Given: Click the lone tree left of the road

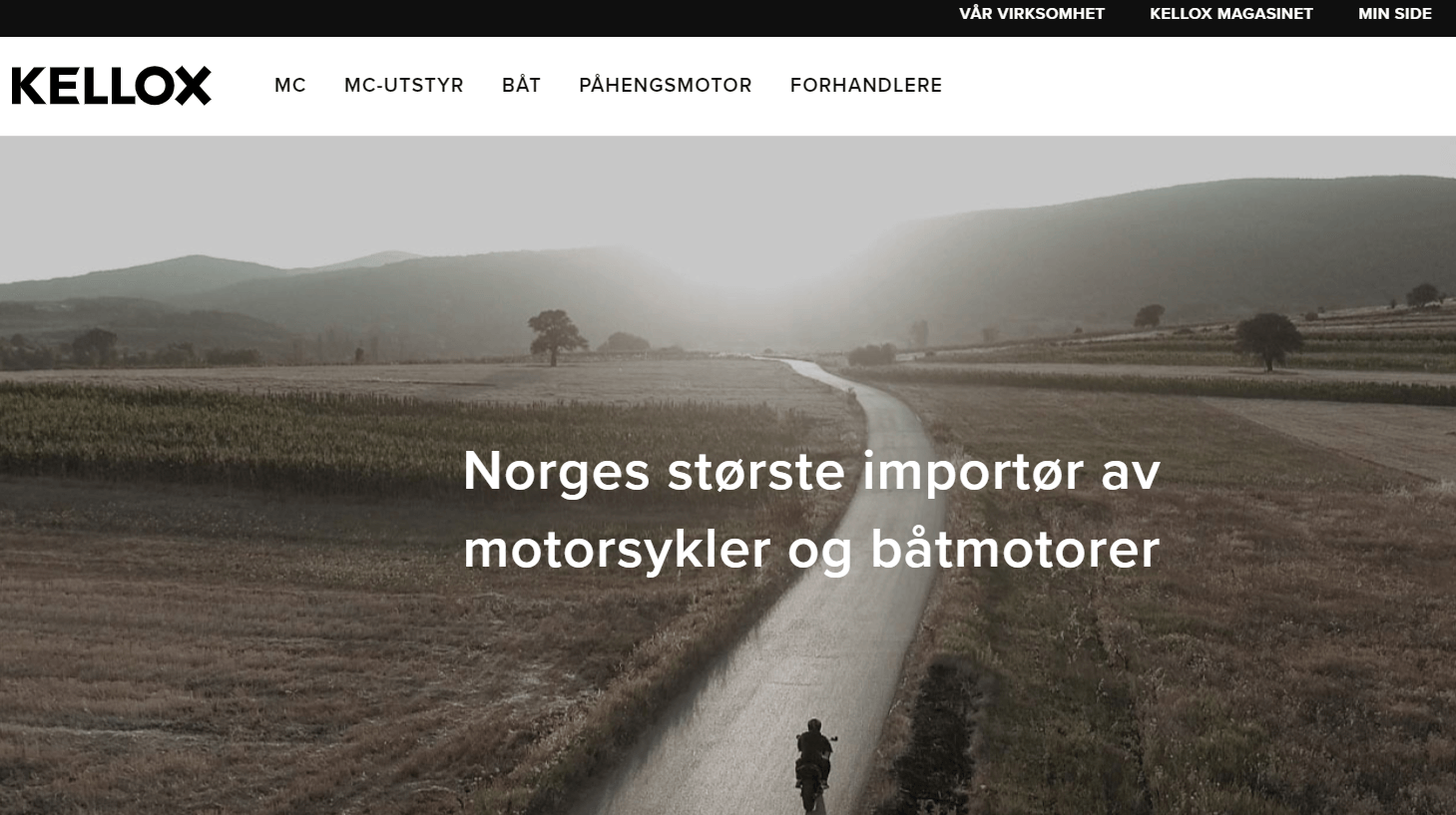Looking at the screenshot, I should click(556, 337).
